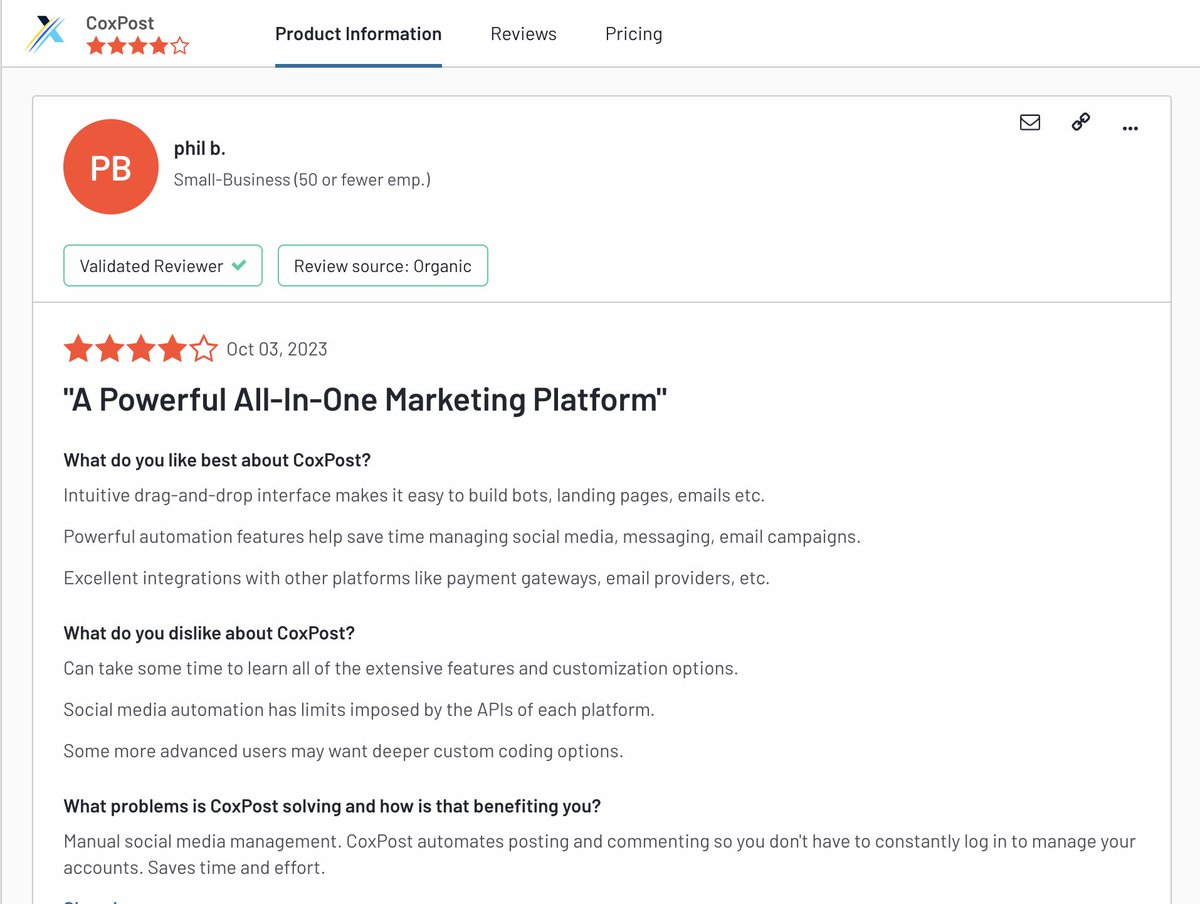This screenshot has height=904, width=1200.
Task: Click the review's four-star rating
Action: [x=140, y=349]
